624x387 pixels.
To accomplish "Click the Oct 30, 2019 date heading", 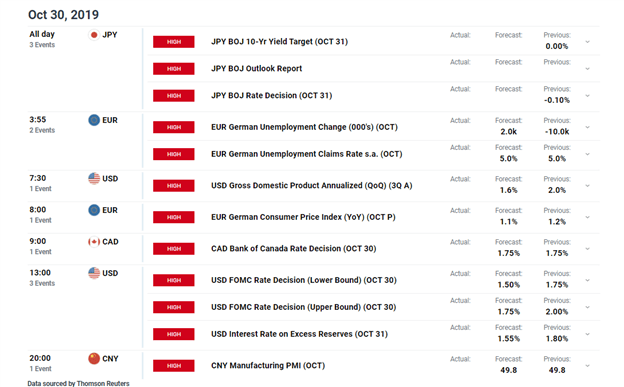I will 63,15.
